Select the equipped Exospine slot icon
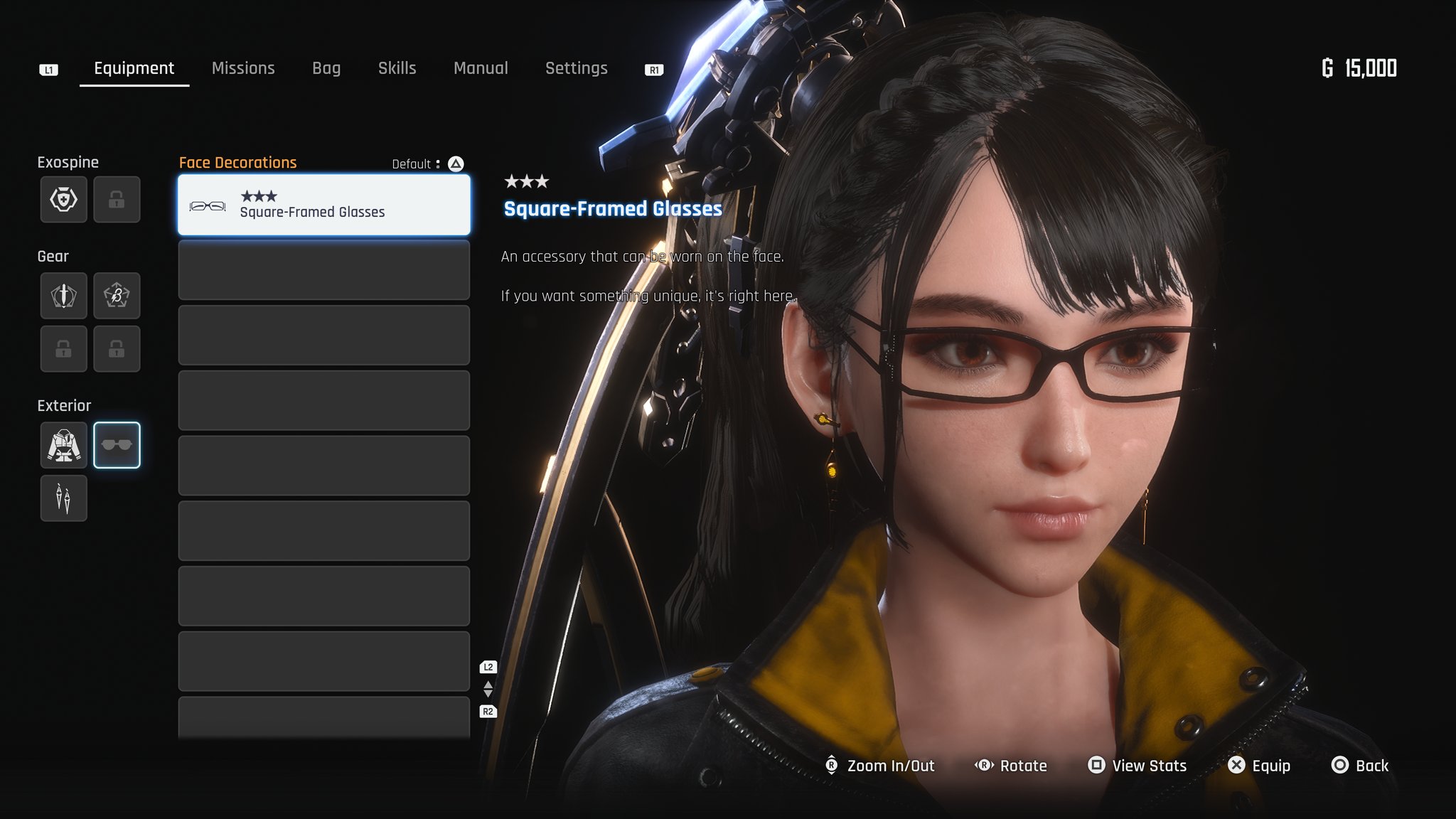 click(x=63, y=200)
